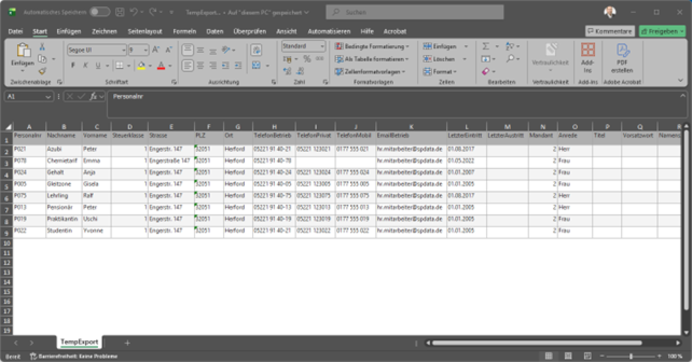Open the Datei menu
Image resolution: width=692 pixels, height=362 pixels.
pyautogui.click(x=15, y=31)
